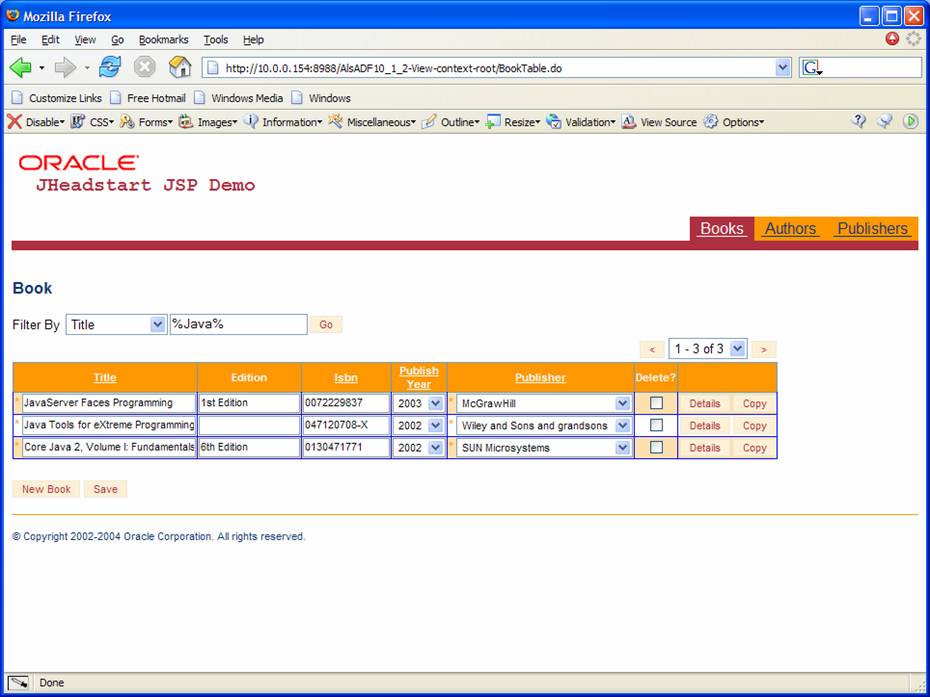The image size is (930, 697).
Task: Expand the McGrawHill publisher dropdown
Action: (x=622, y=403)
